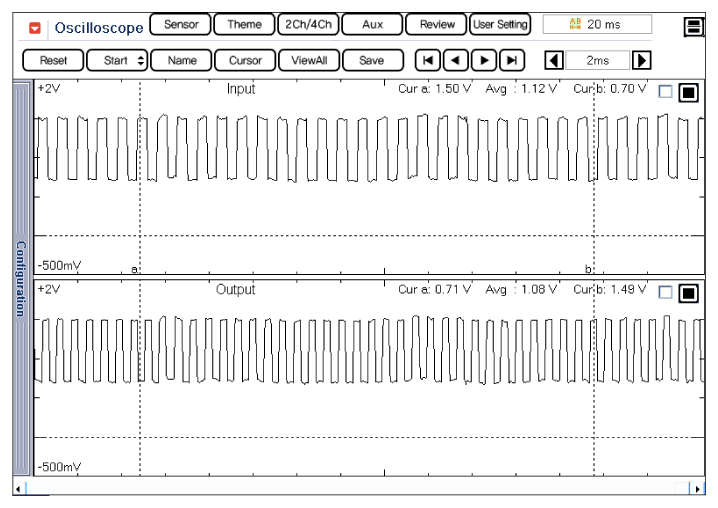The height and width of the screenshot is (508, 718).
Task: Jump to the first waveform frame
Action: point(428,60)
